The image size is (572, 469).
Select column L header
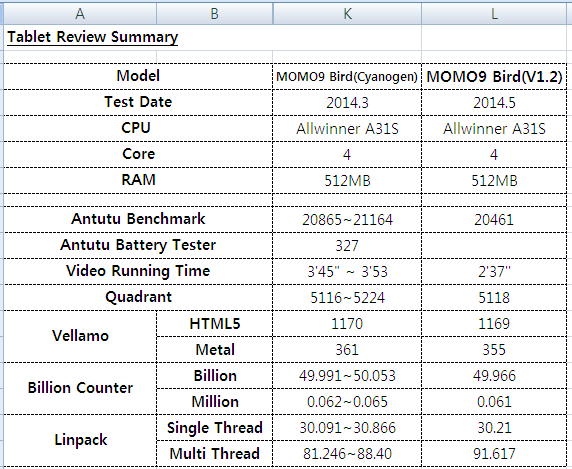point(494,14)
